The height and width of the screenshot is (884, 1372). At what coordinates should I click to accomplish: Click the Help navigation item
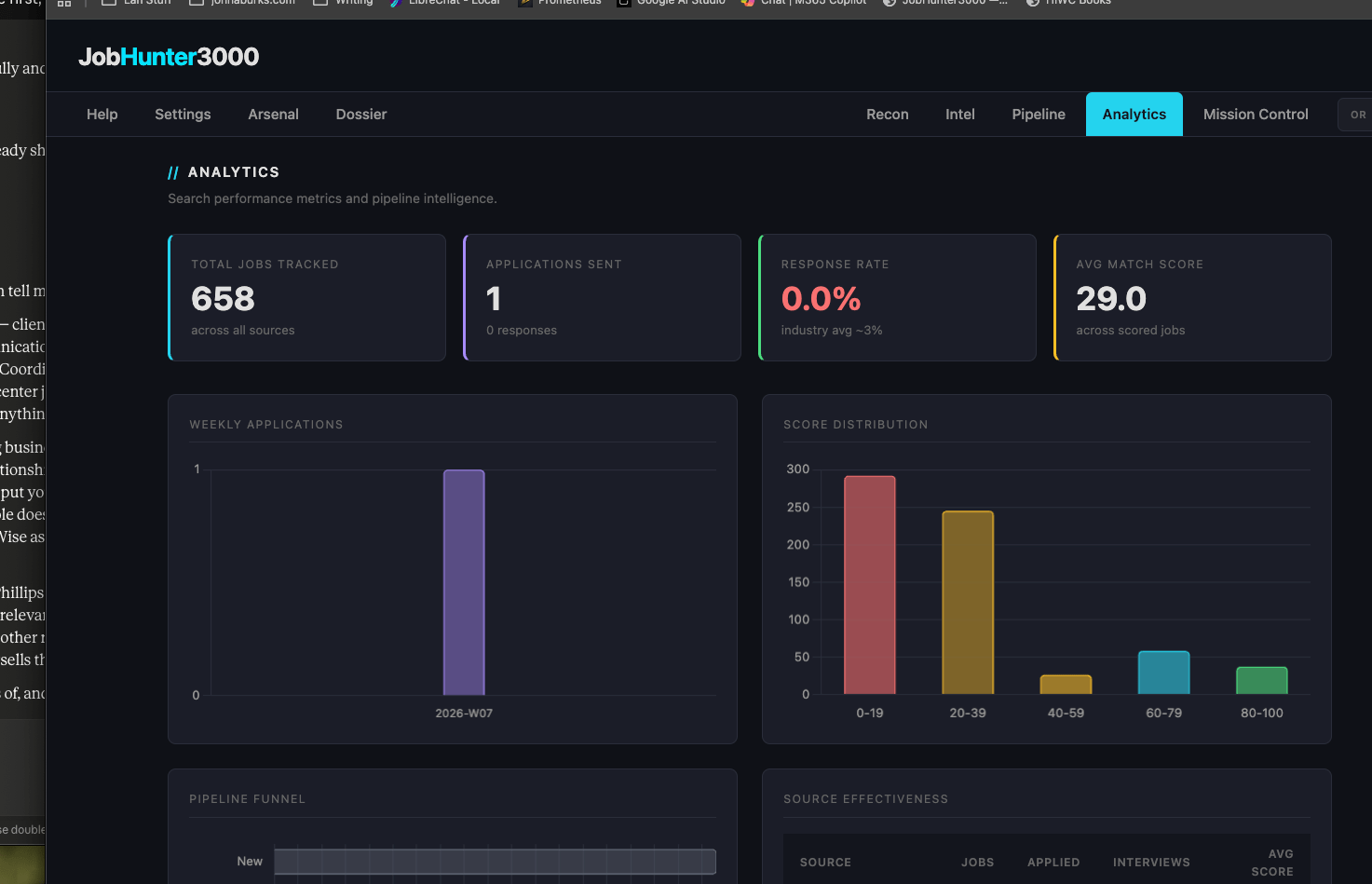tap(102, 114)
